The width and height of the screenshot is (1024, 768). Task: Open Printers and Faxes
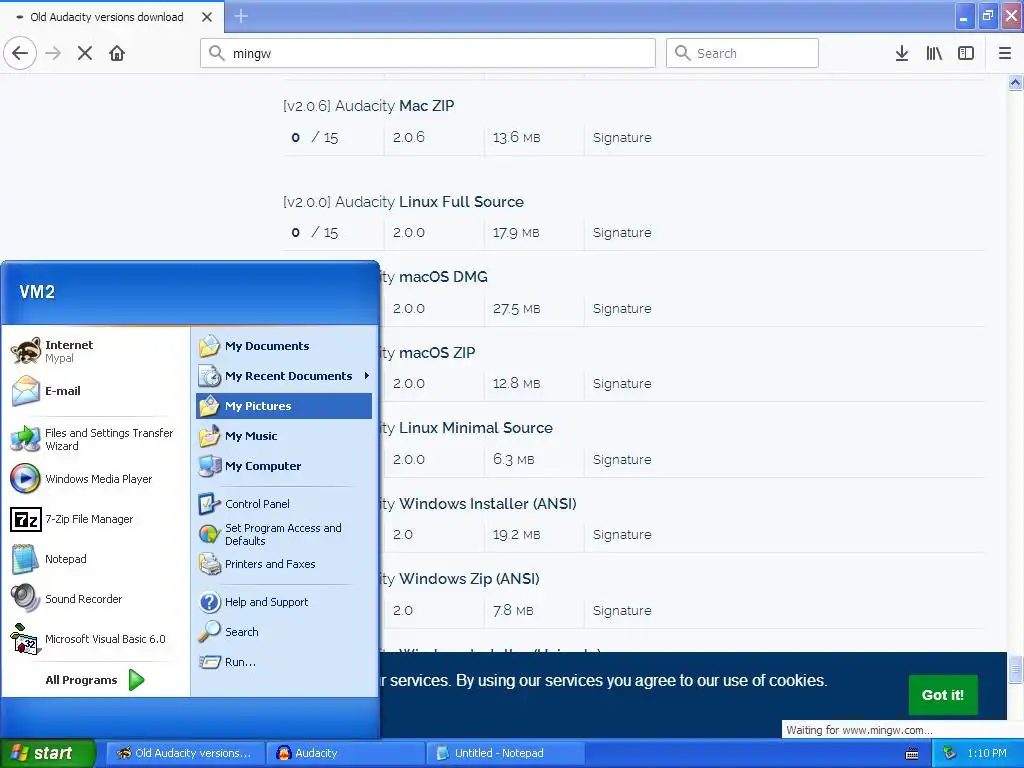[x=284, y=564]
